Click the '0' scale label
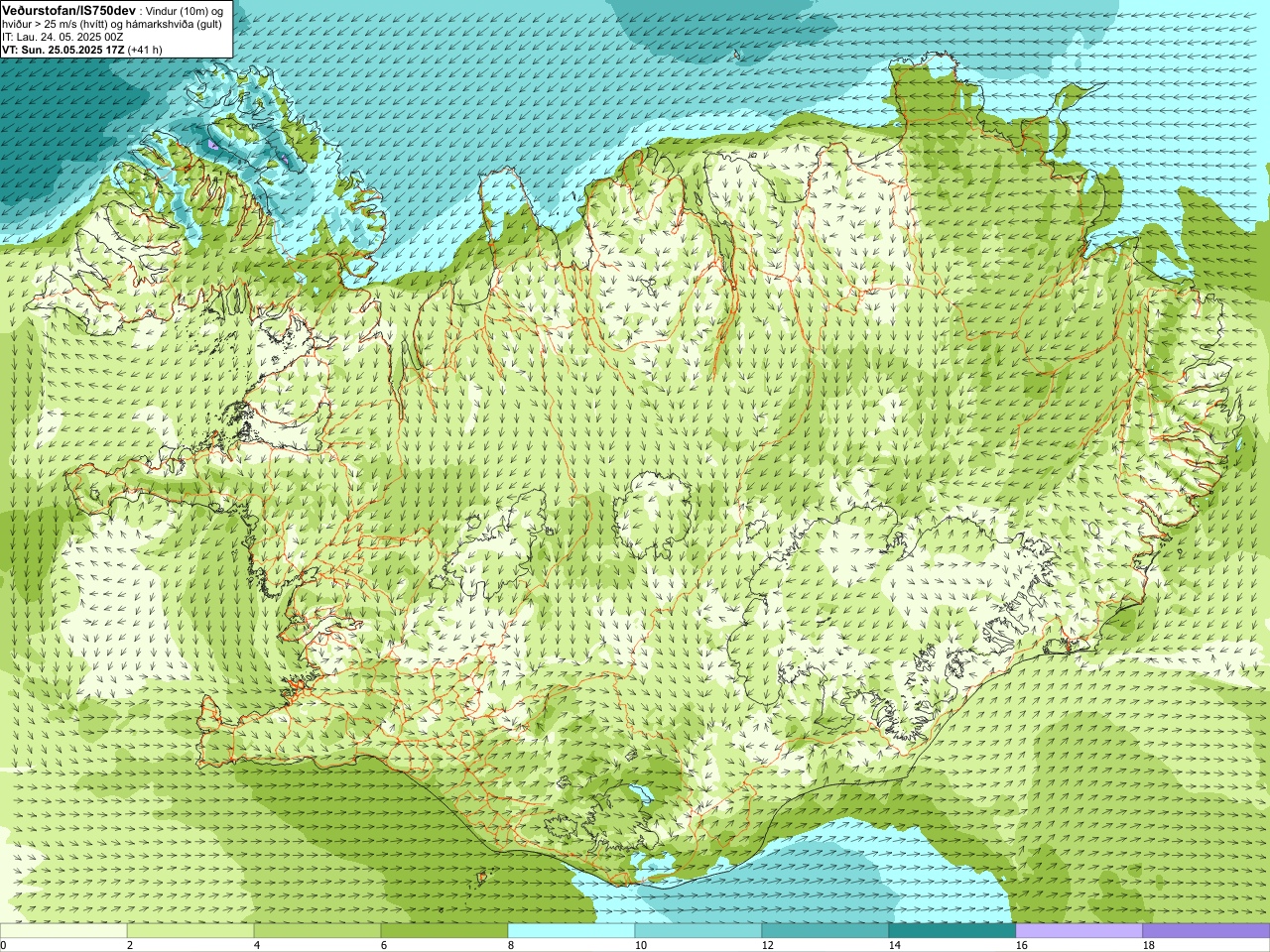Screen dimensions: 1270x952 tap(4, 945)
